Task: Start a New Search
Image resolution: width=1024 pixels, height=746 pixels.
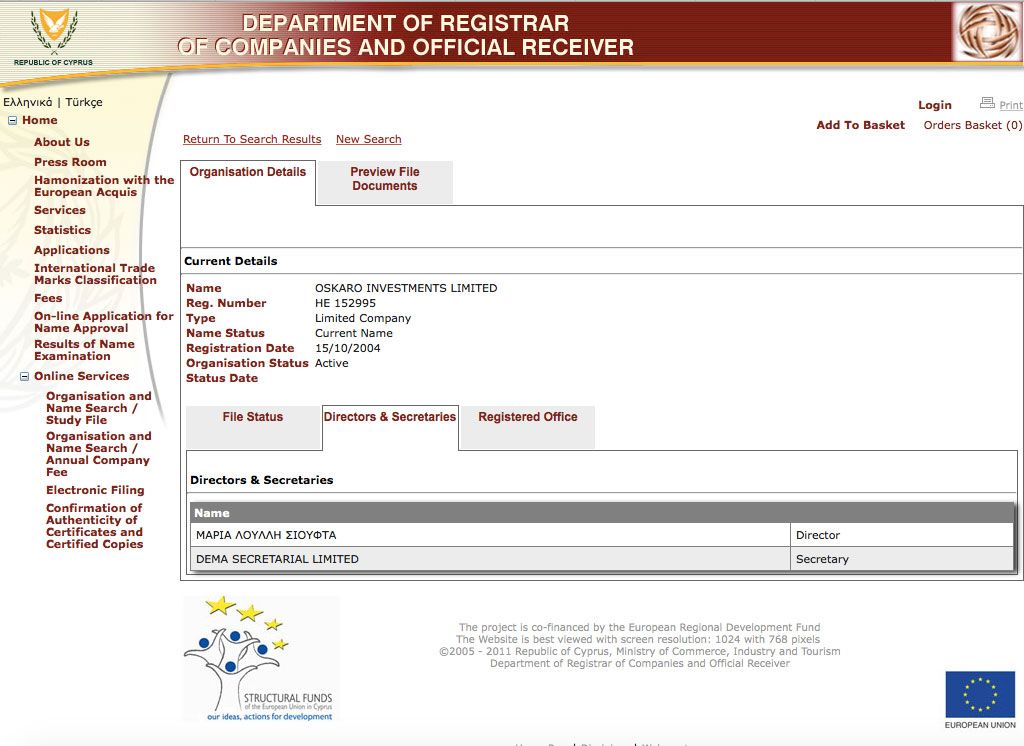Action: (368, 140)
